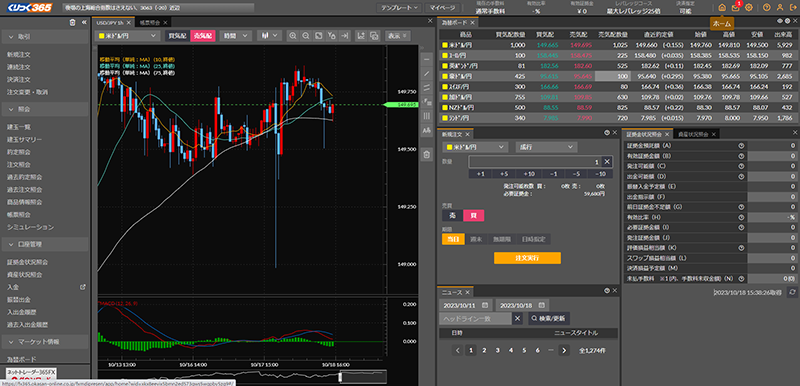This screenshot has width=800, height=386.
Task: Clear the news headline search field
Action: click(518, 319)
